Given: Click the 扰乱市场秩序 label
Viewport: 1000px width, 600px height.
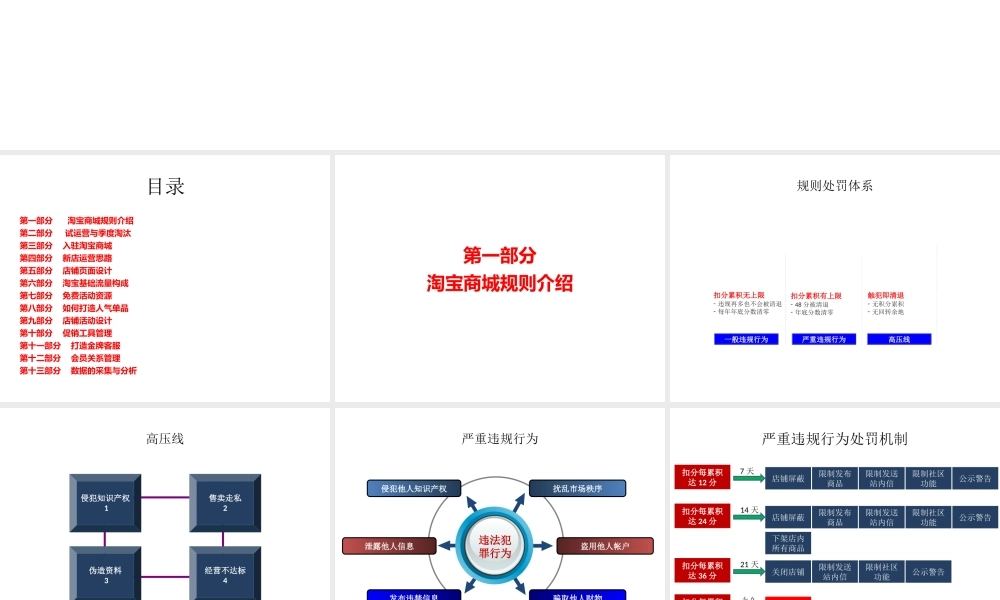Looking at the screenshot, I should coord(577,488).
